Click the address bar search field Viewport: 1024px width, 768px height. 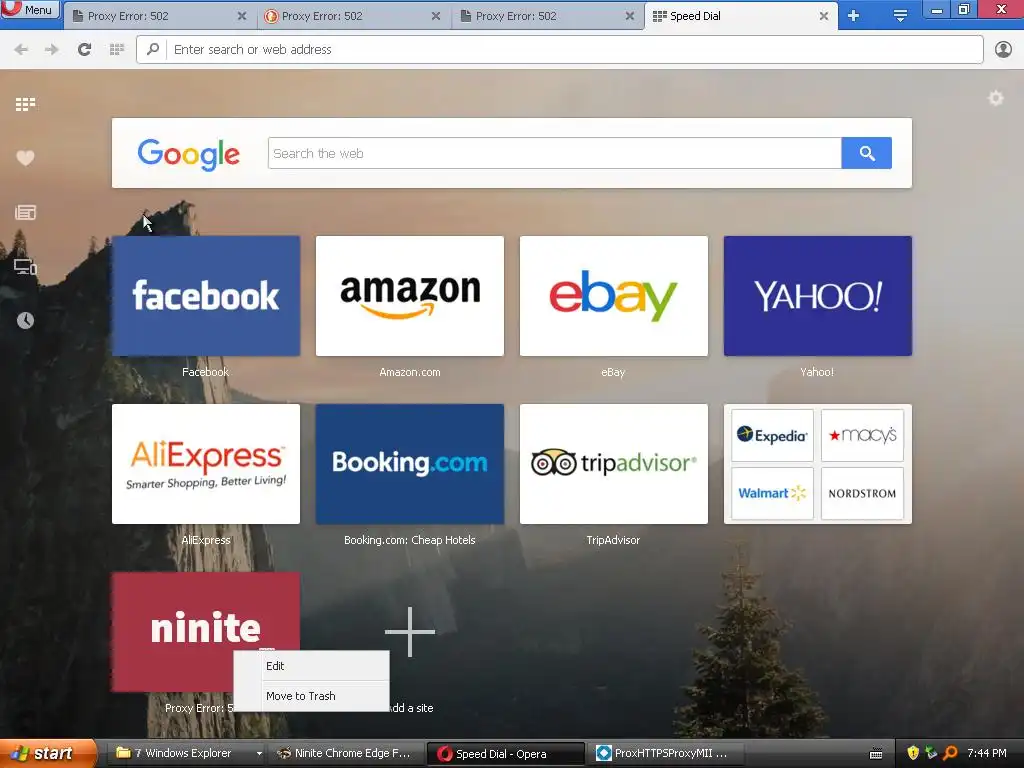[x=560, y=50]
